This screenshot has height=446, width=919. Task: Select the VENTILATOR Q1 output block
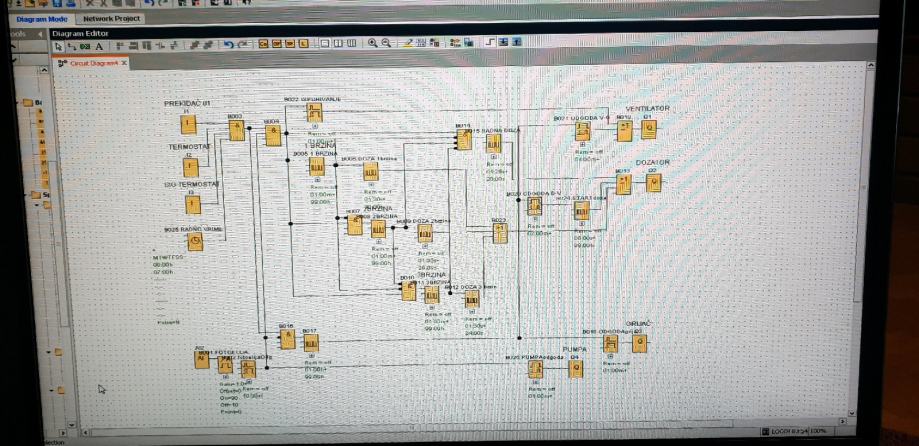[648, 130]
